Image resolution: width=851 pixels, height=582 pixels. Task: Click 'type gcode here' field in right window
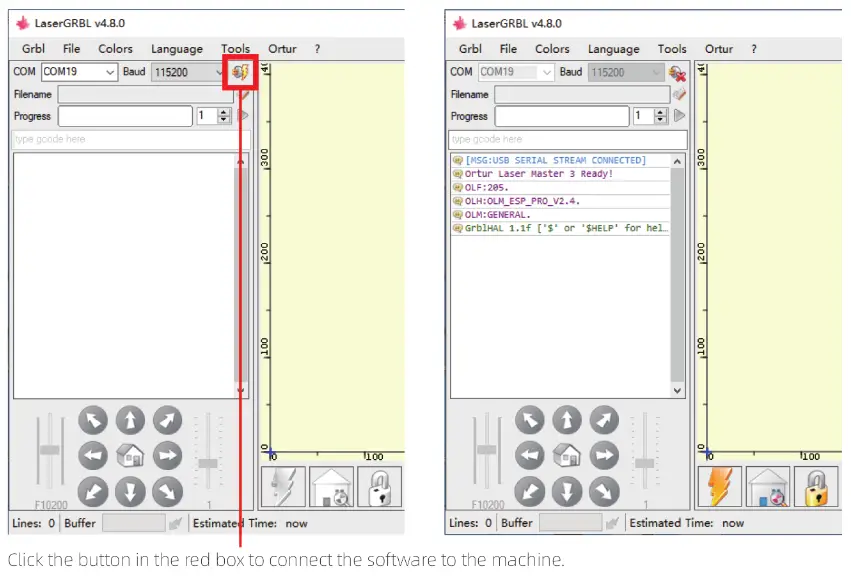pos(568,139)
